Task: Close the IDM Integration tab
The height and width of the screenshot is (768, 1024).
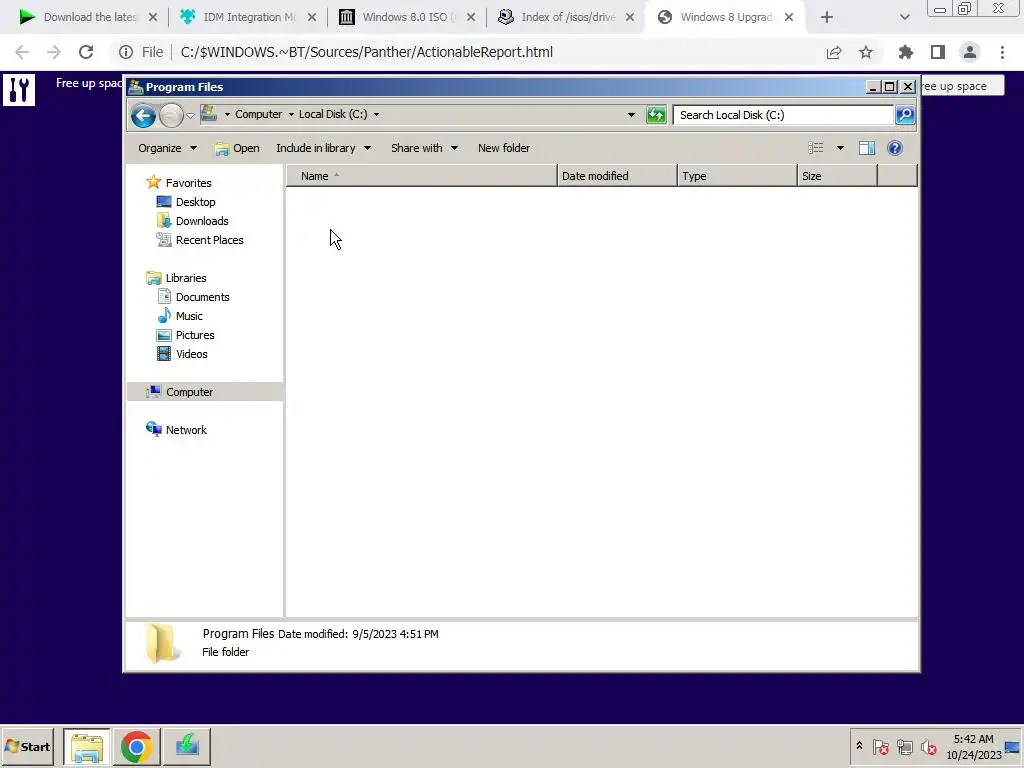Action: pyautogui.click(x=312, y=17)
